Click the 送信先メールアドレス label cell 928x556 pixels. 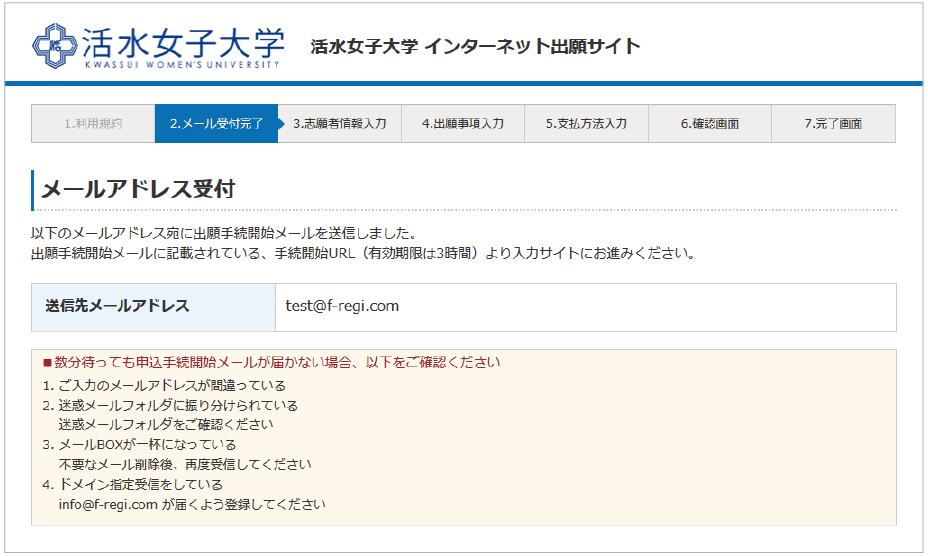(117, 306)
